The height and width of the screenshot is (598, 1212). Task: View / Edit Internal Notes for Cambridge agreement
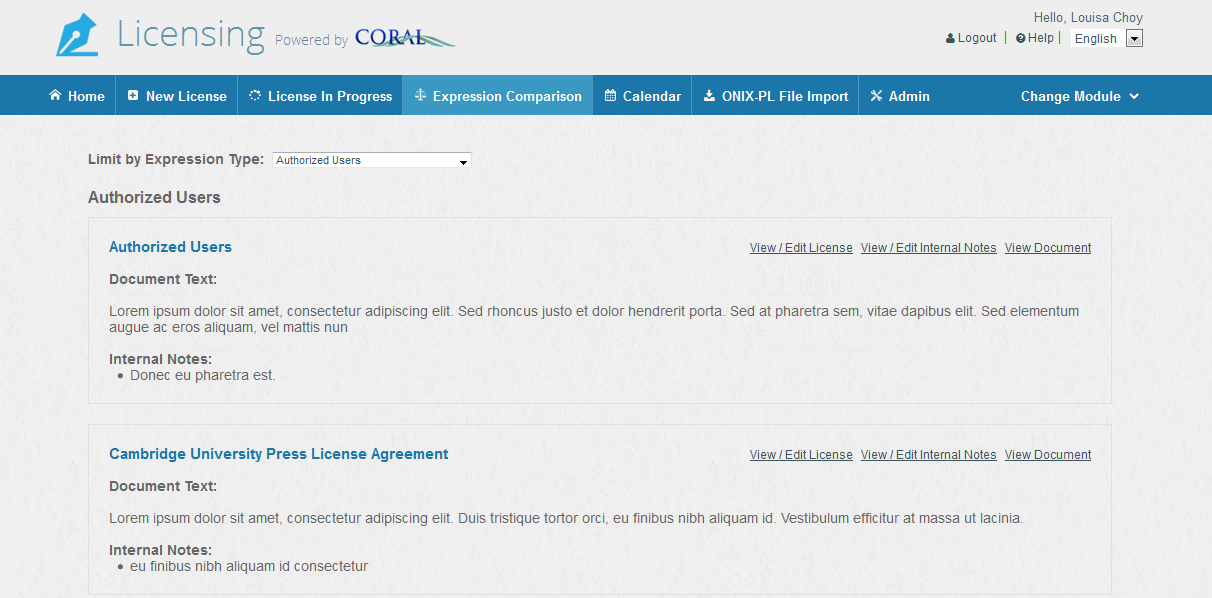coord(929,455)
